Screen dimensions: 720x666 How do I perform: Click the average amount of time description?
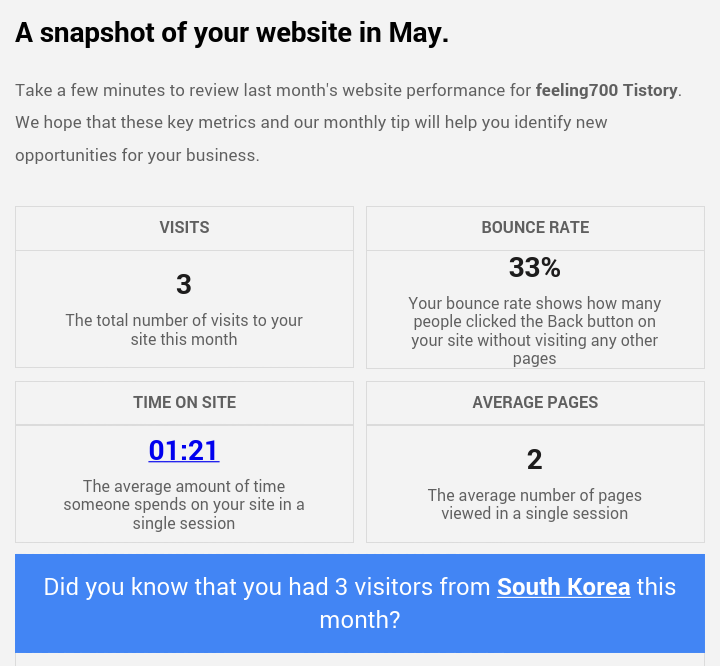(x=184, y=504)
